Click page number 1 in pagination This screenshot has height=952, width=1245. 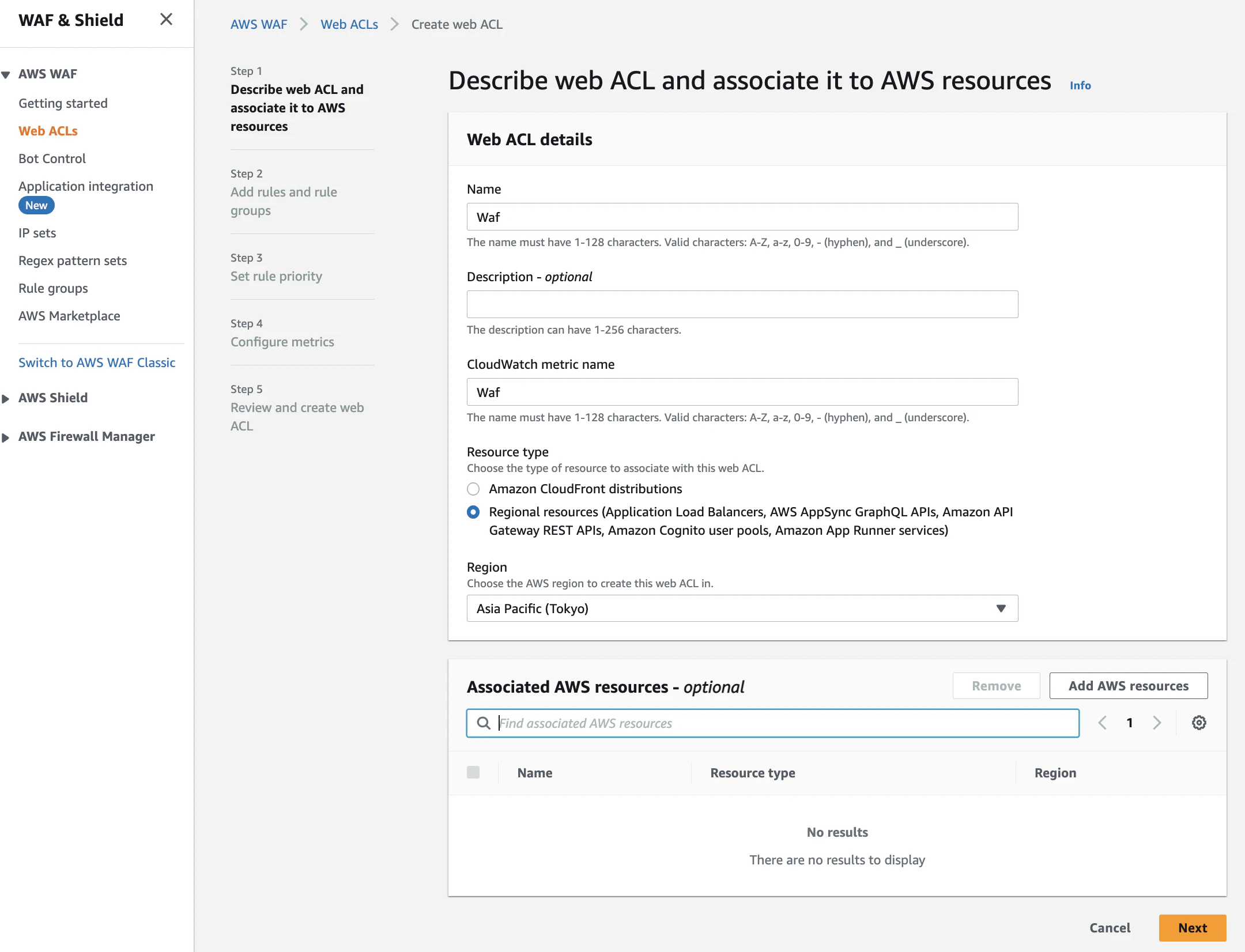[1130, 723]
